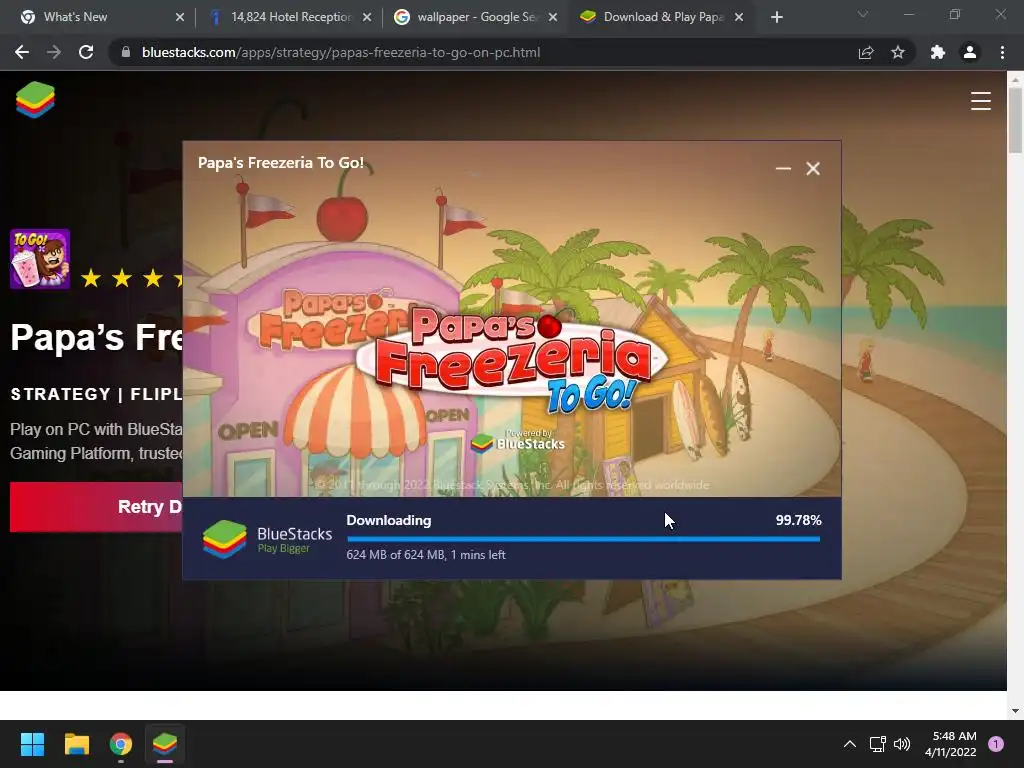
Task: Open the network status tray icon
Action: (x=877, y=744)
